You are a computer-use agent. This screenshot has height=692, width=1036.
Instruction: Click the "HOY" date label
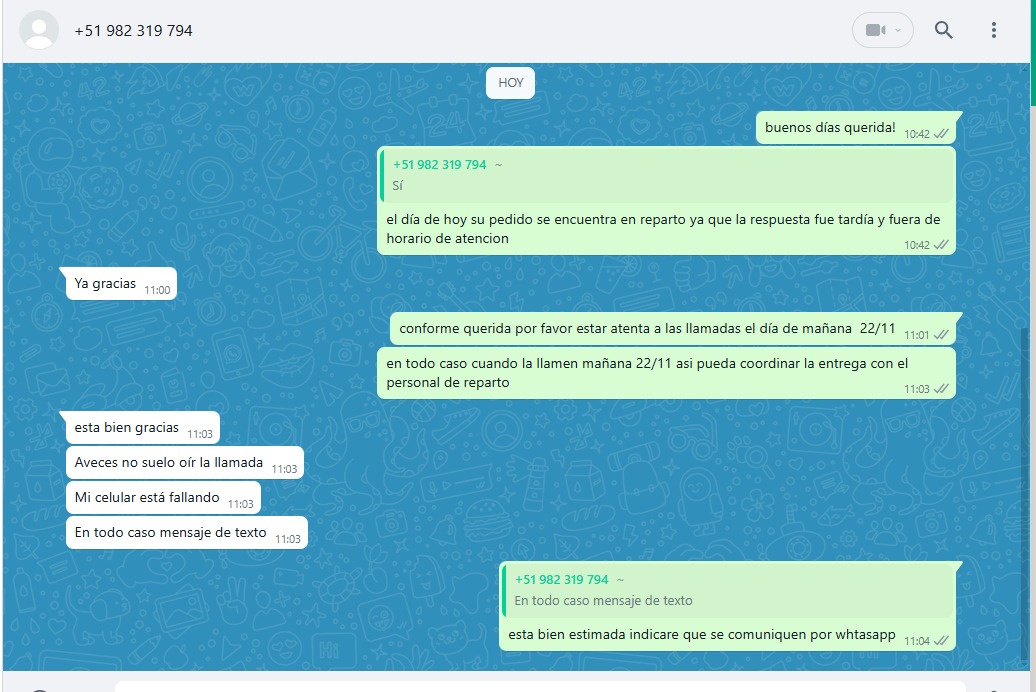point(510,83)
